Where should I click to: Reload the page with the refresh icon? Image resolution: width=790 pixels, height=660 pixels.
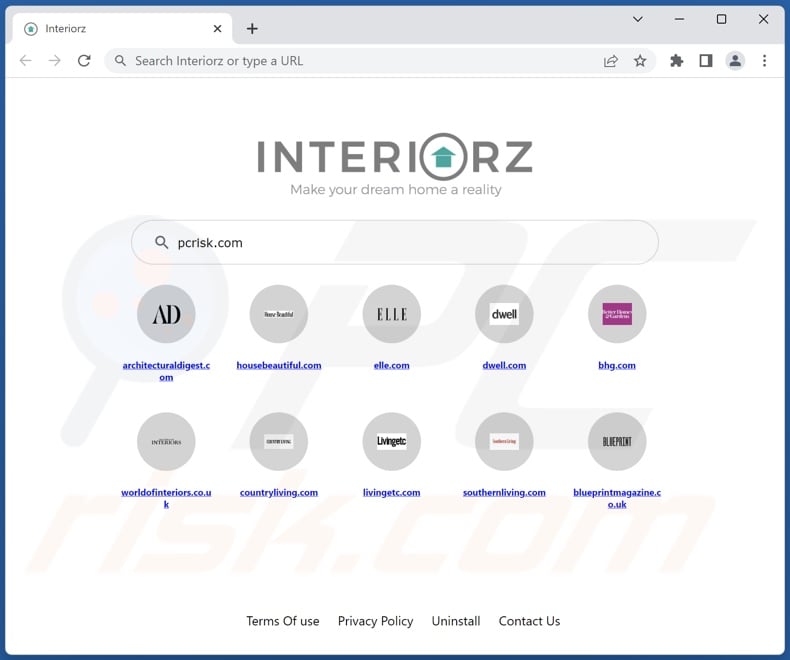84,61
